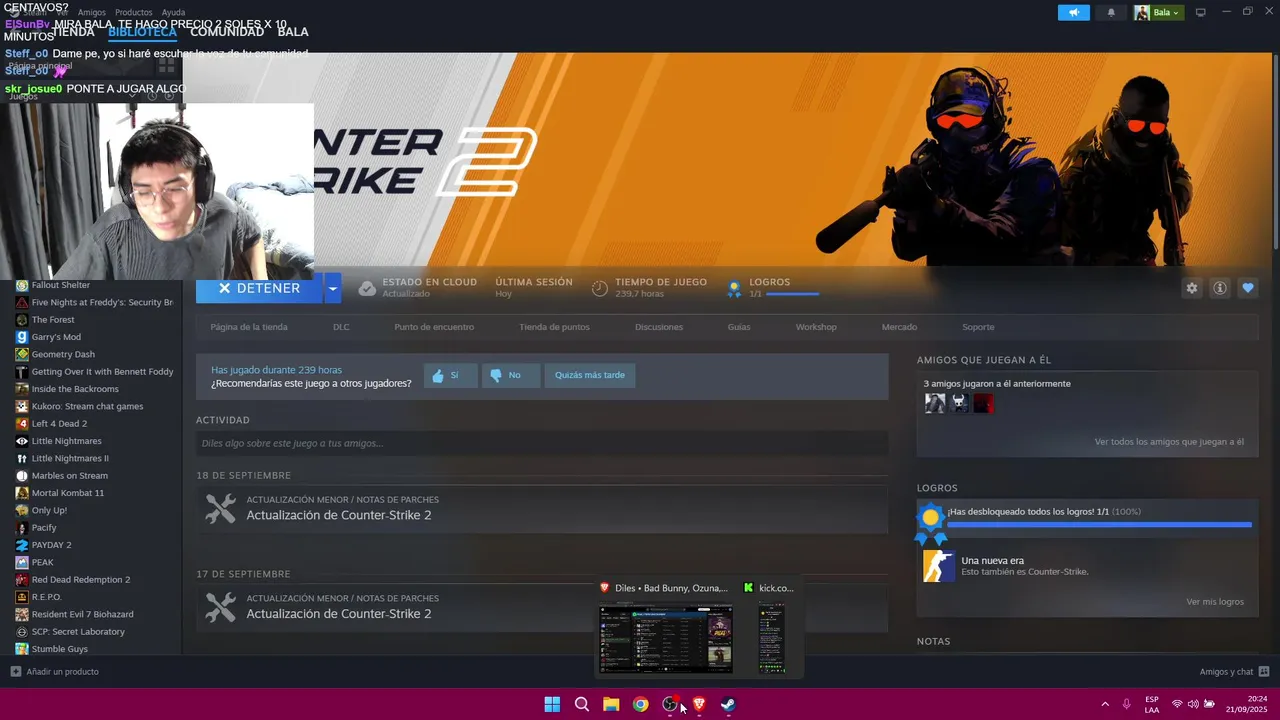Open the Google Chrome taskbar icon
Screen dimensions: 1280x720
pos(640,704)
